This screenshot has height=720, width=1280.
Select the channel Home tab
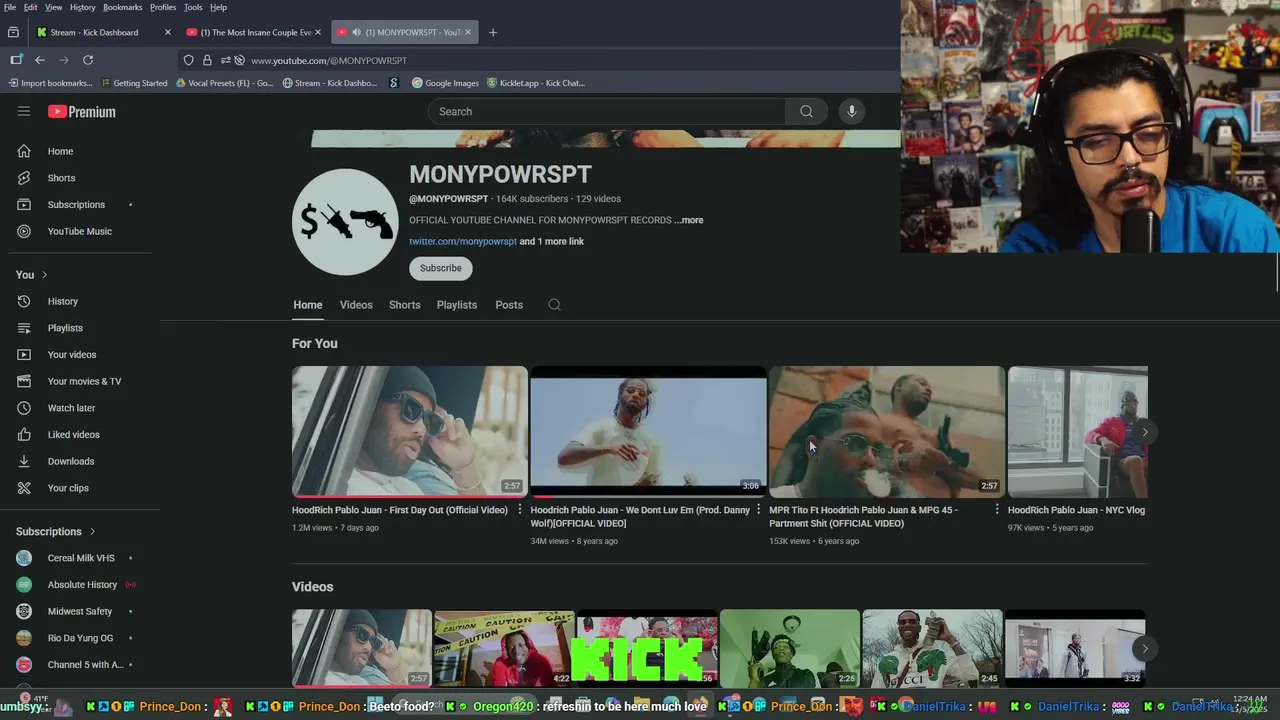point(308,305)
